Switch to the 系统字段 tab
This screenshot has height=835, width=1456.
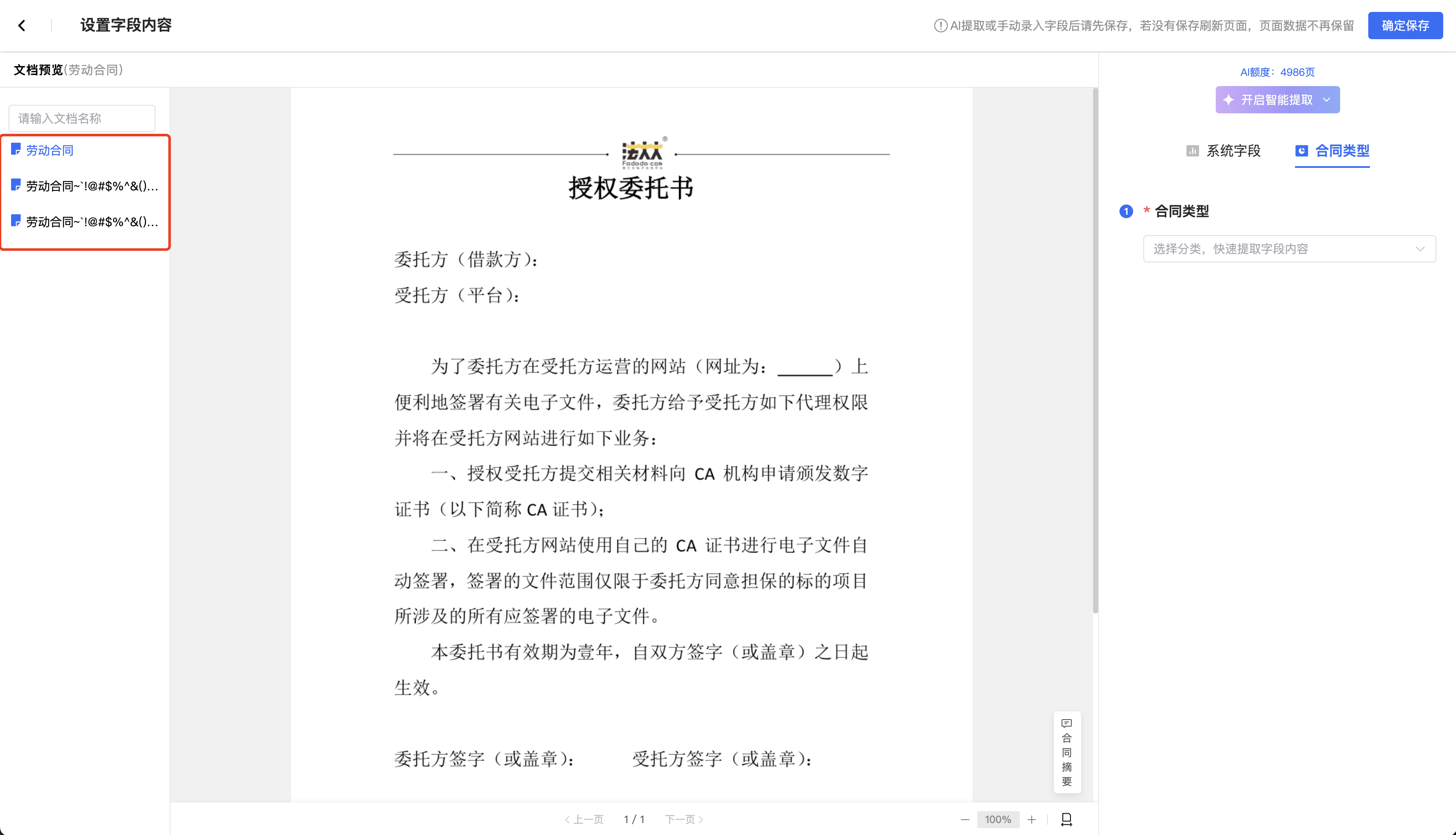(1224, 151)
